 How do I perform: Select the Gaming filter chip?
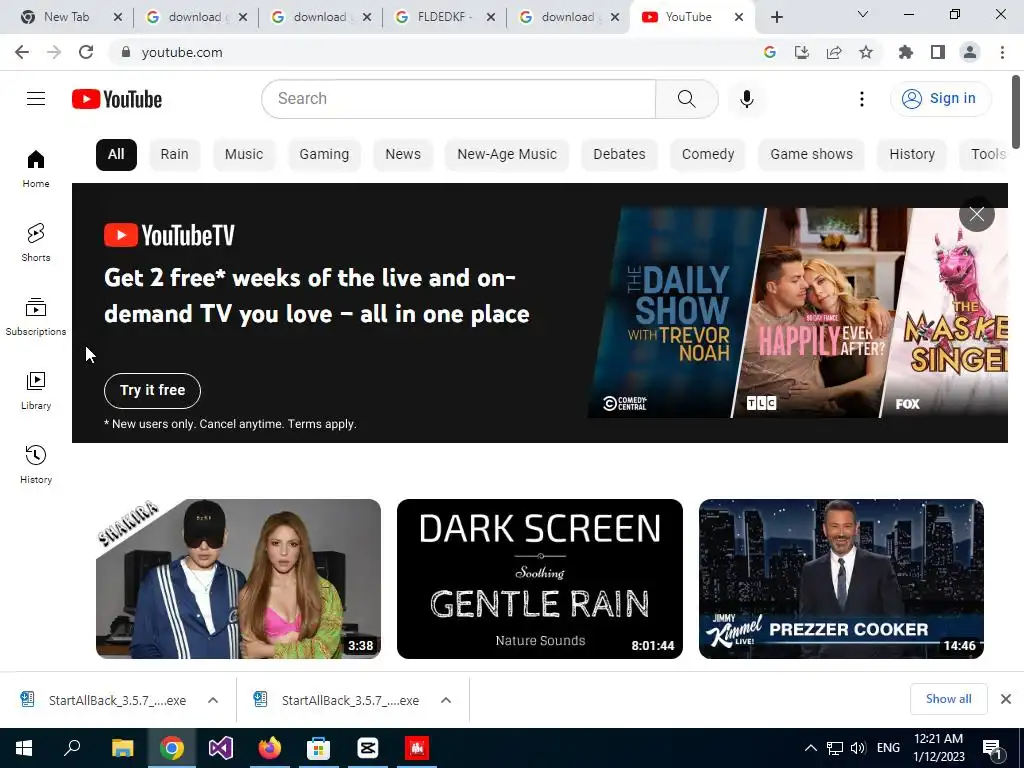pyautogui.click(x=324, y=155)
